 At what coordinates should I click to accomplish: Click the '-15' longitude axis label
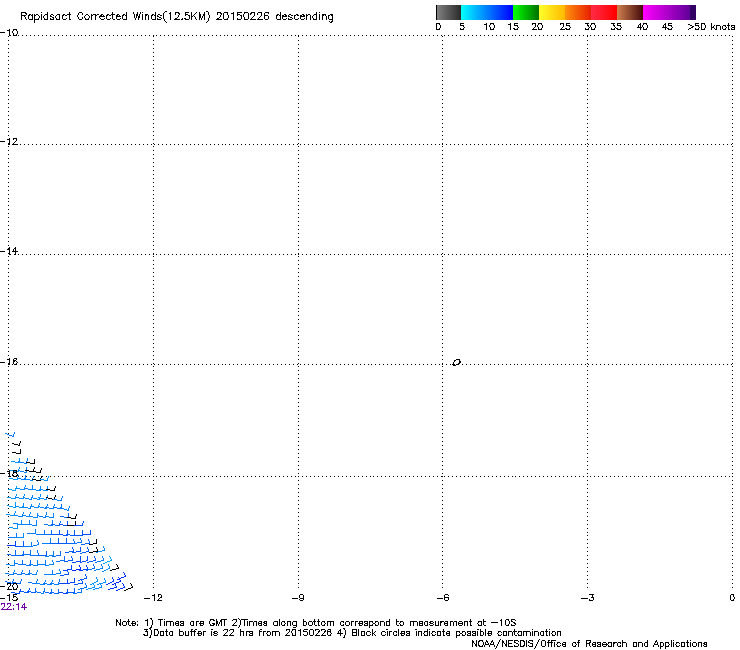pos(9,598)
